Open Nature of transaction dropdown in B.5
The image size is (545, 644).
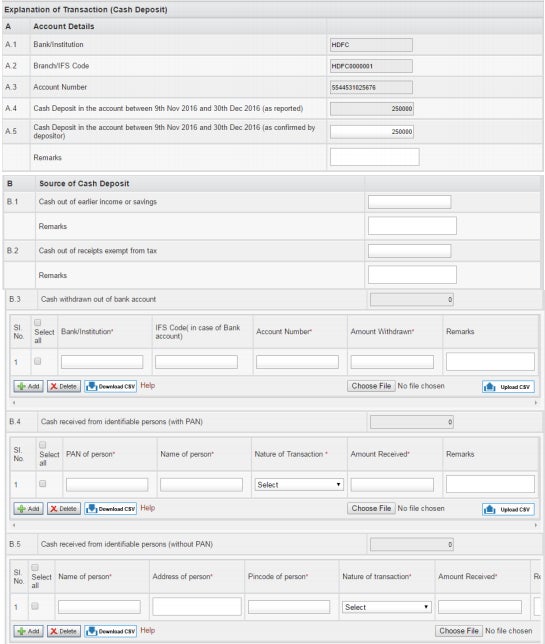pos(386,607)
